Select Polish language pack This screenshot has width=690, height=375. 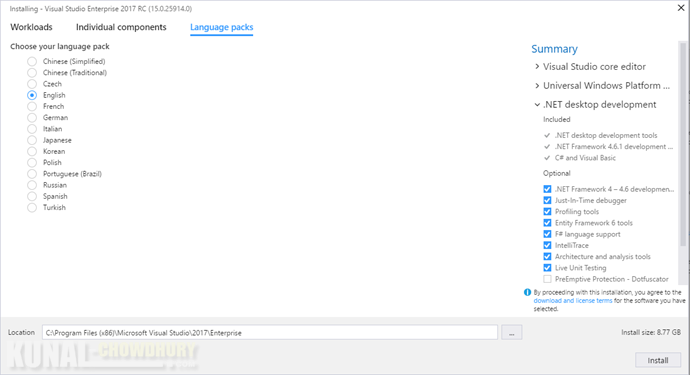click(32, 162)
